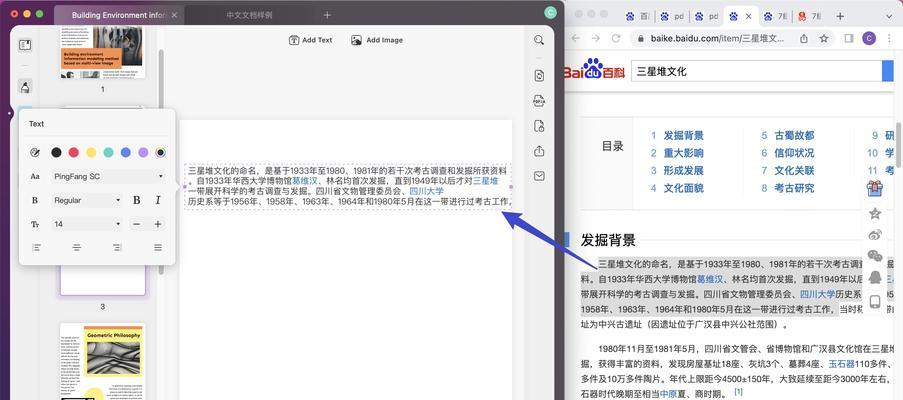Reload the Baidu Baike page
The image size is (903, 400).
click(x=616, y=39)
